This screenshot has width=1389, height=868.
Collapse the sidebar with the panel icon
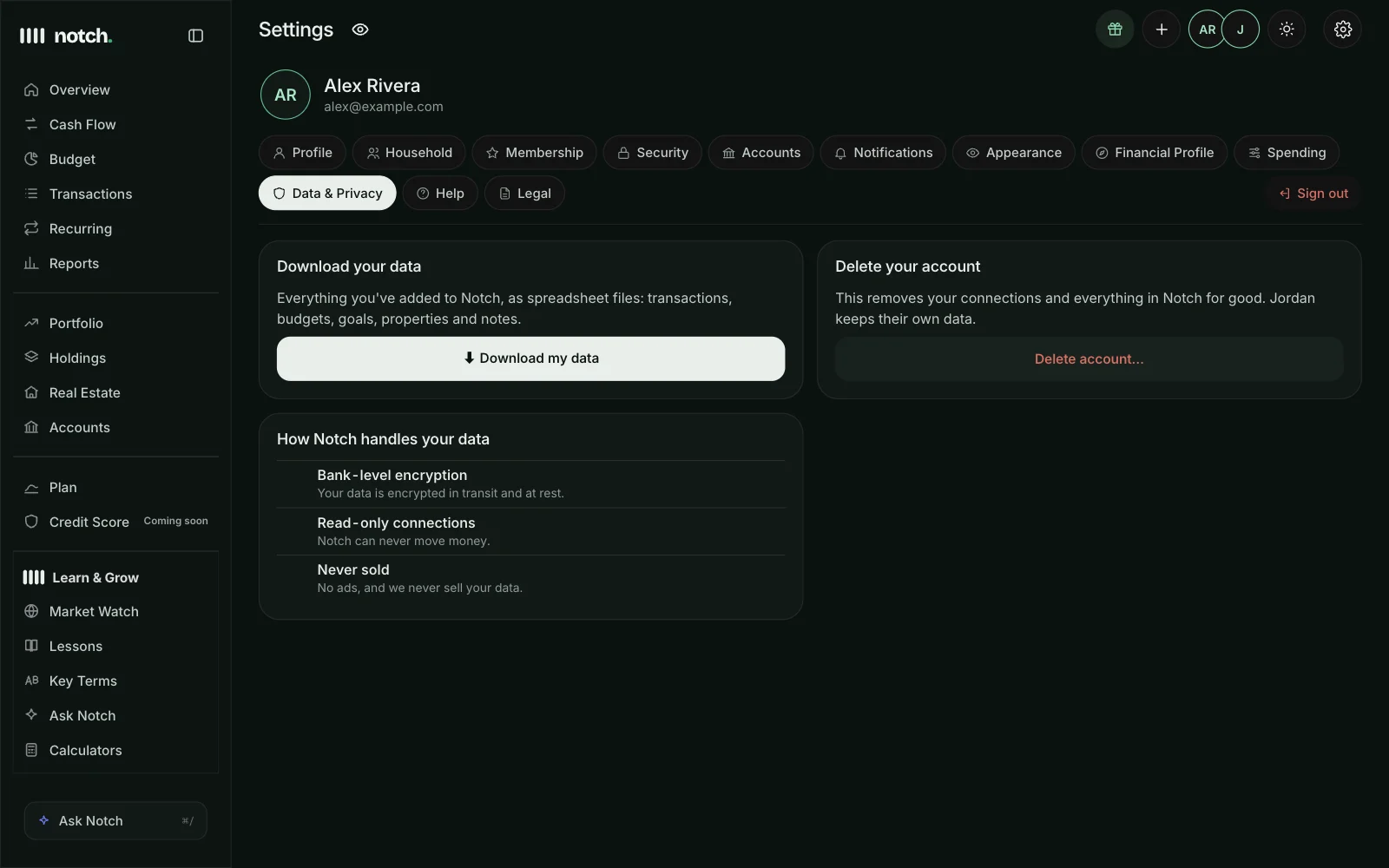point(195,36)
